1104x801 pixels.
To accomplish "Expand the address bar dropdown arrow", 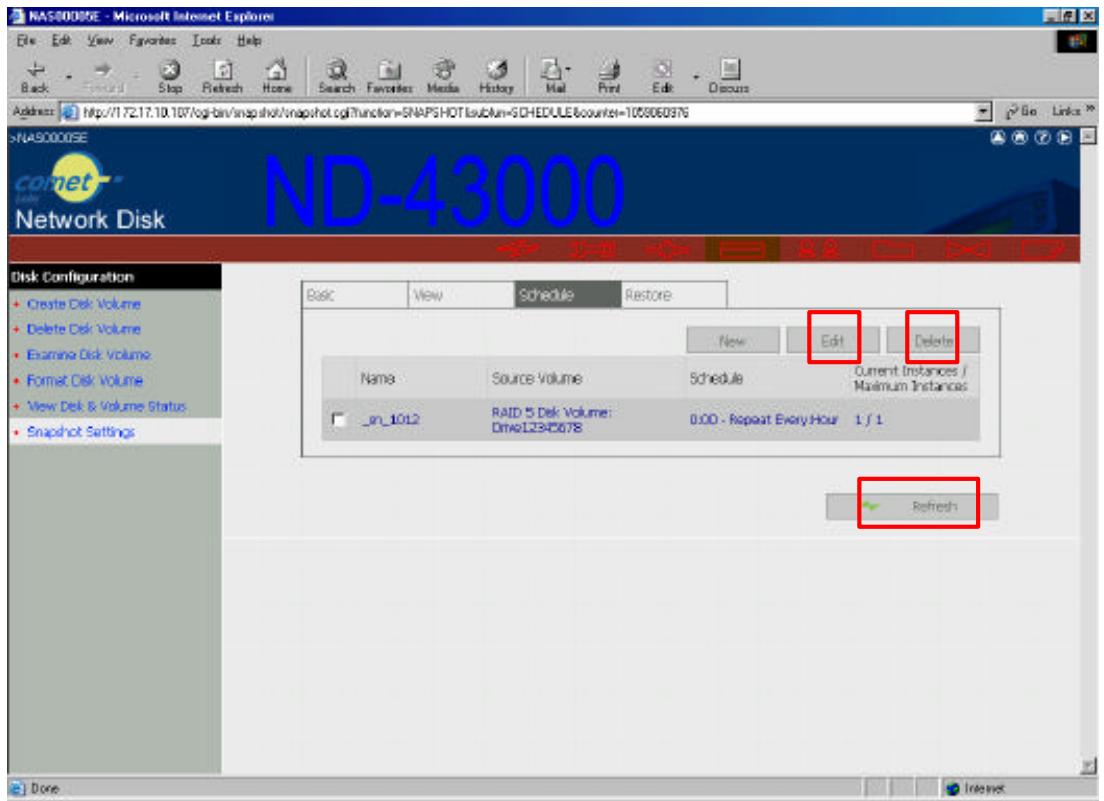I will pos(984,111).
